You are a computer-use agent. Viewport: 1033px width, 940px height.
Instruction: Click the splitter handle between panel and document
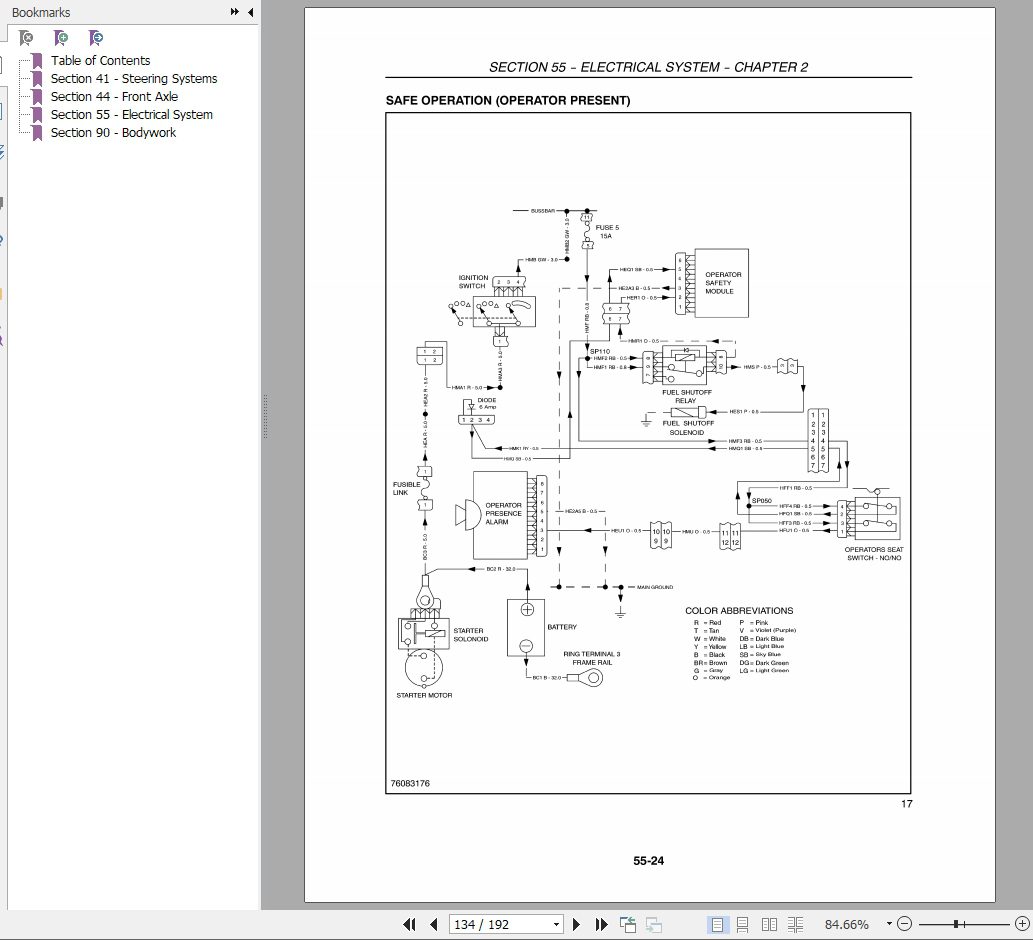pyautogui.click(x=265, y=416)
